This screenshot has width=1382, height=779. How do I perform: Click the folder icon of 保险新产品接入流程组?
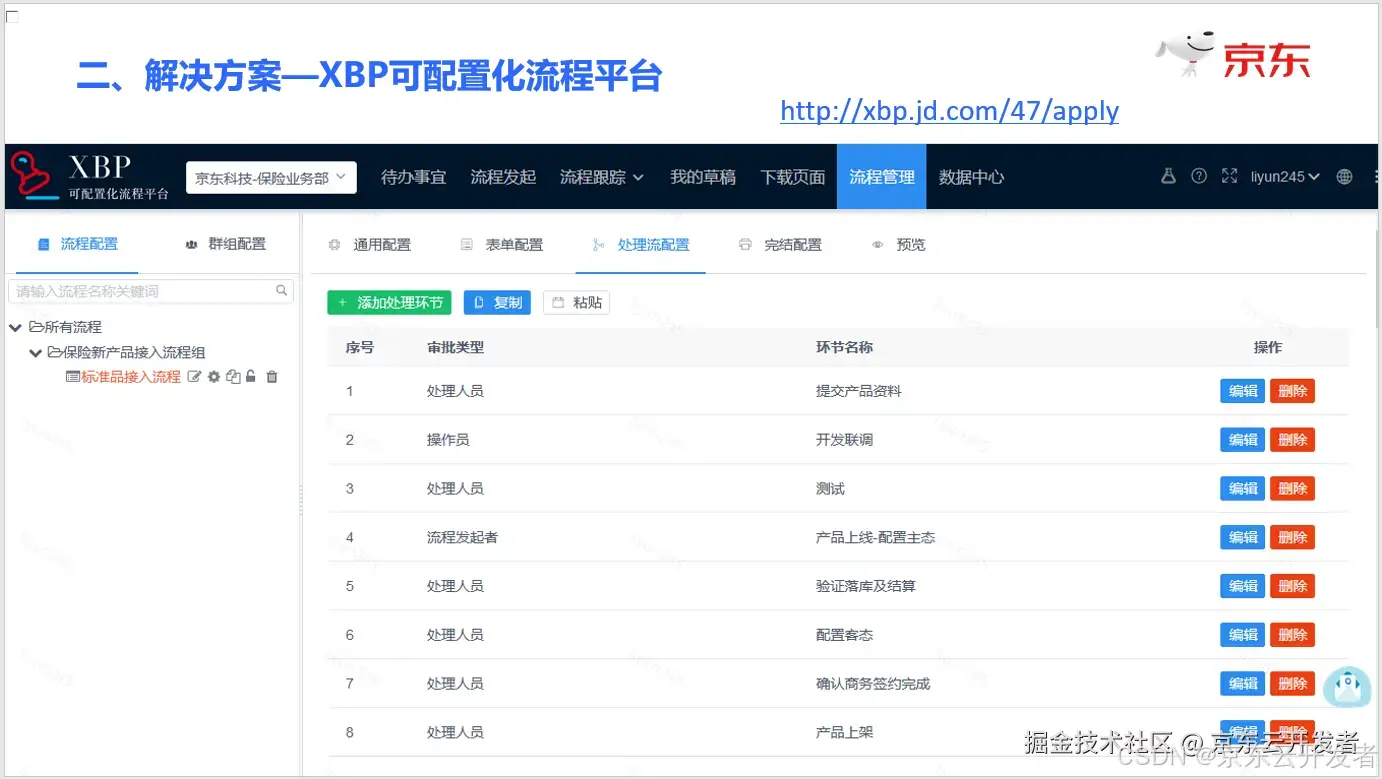click(54, 352)
